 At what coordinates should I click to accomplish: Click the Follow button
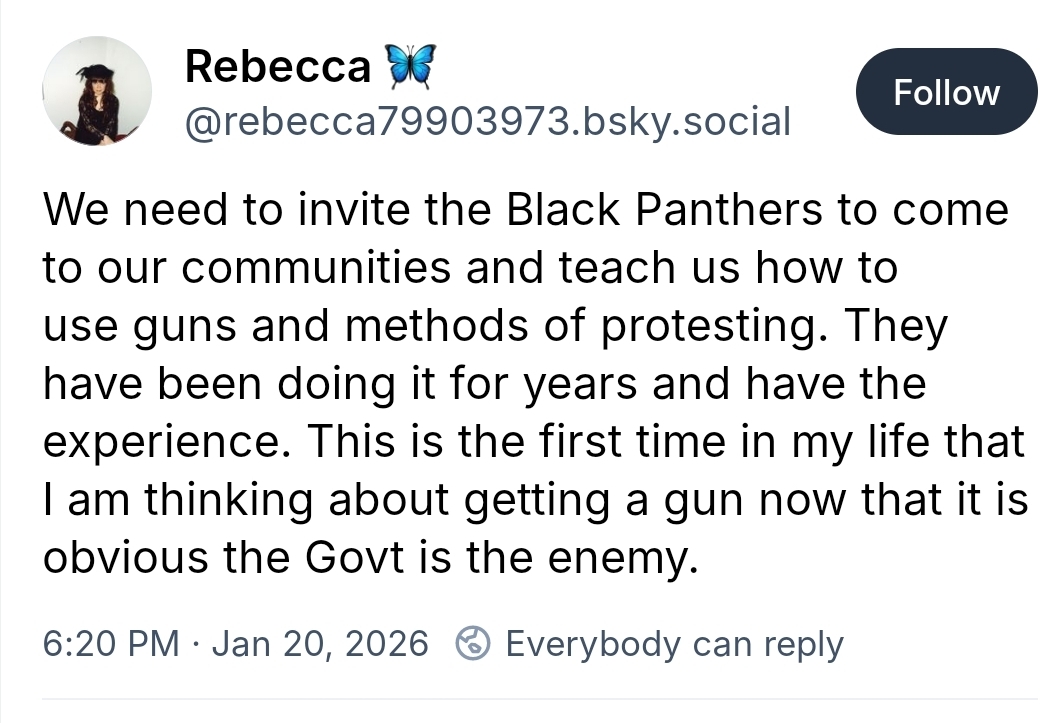tap(945, 92)
